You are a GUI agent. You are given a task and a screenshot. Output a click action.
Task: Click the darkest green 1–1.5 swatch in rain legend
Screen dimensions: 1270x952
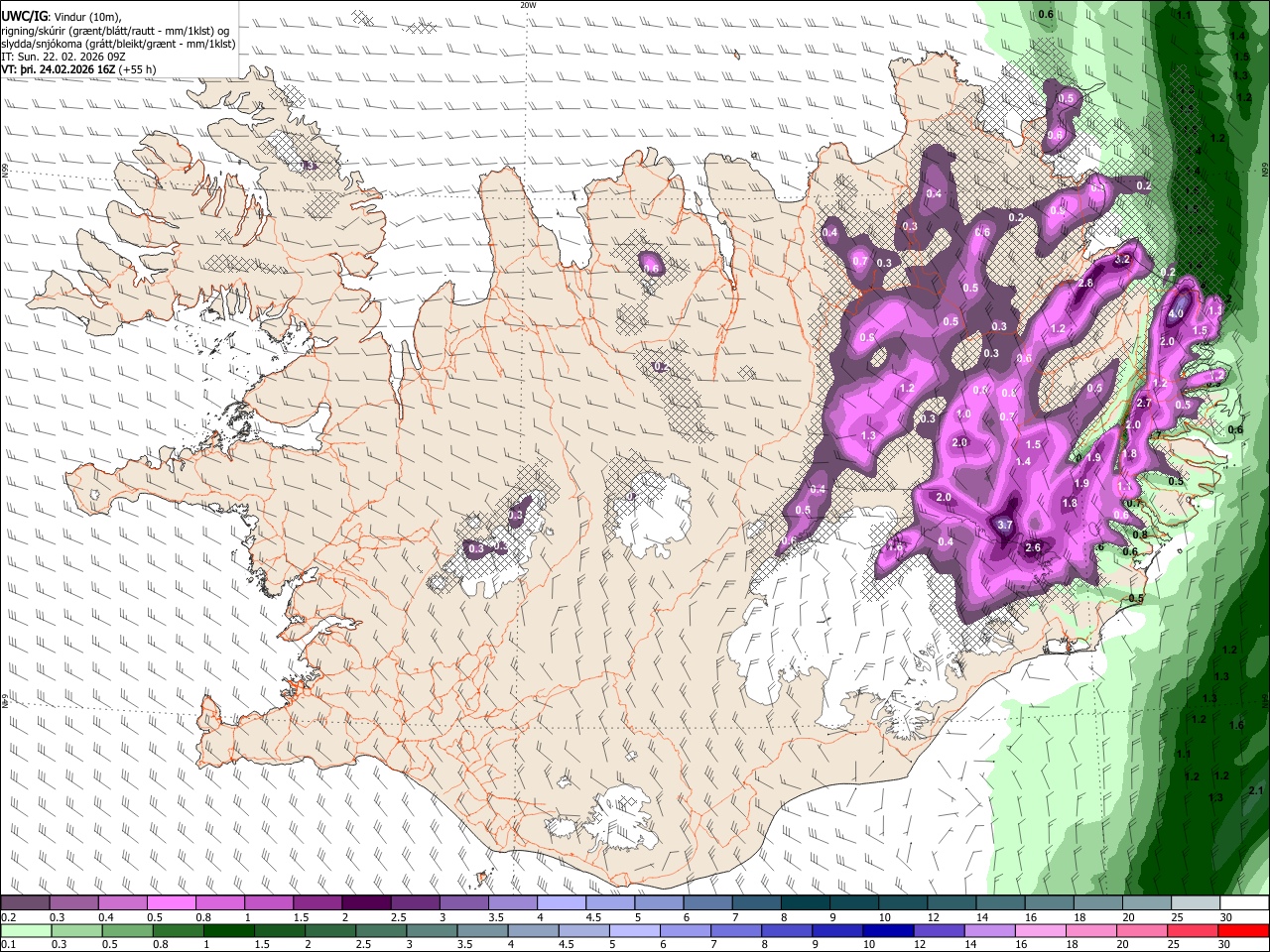coord(229,930)
